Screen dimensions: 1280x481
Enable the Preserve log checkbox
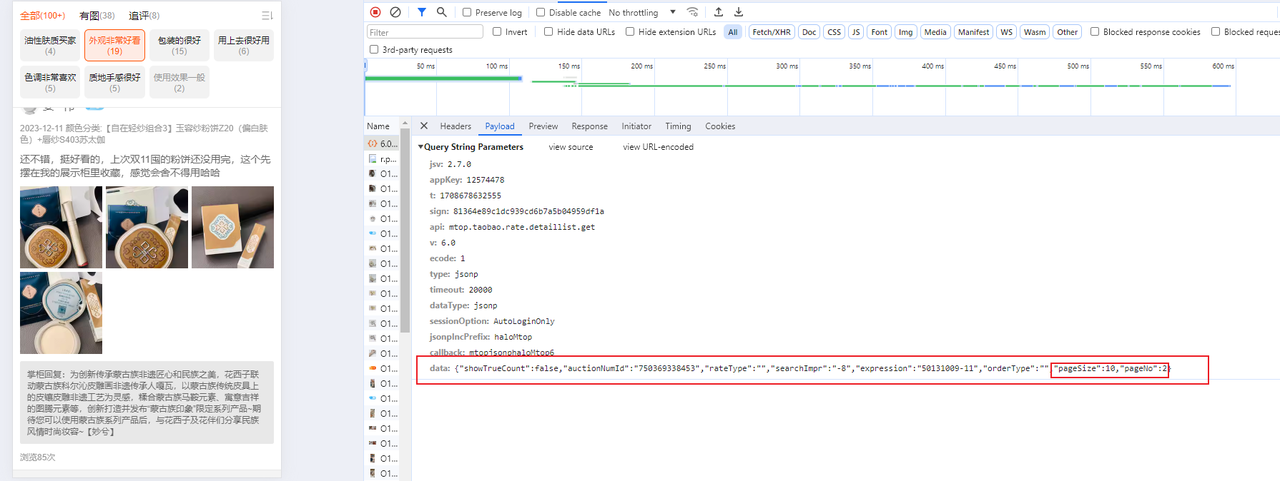pyautogui.click(x=467, y=13)
